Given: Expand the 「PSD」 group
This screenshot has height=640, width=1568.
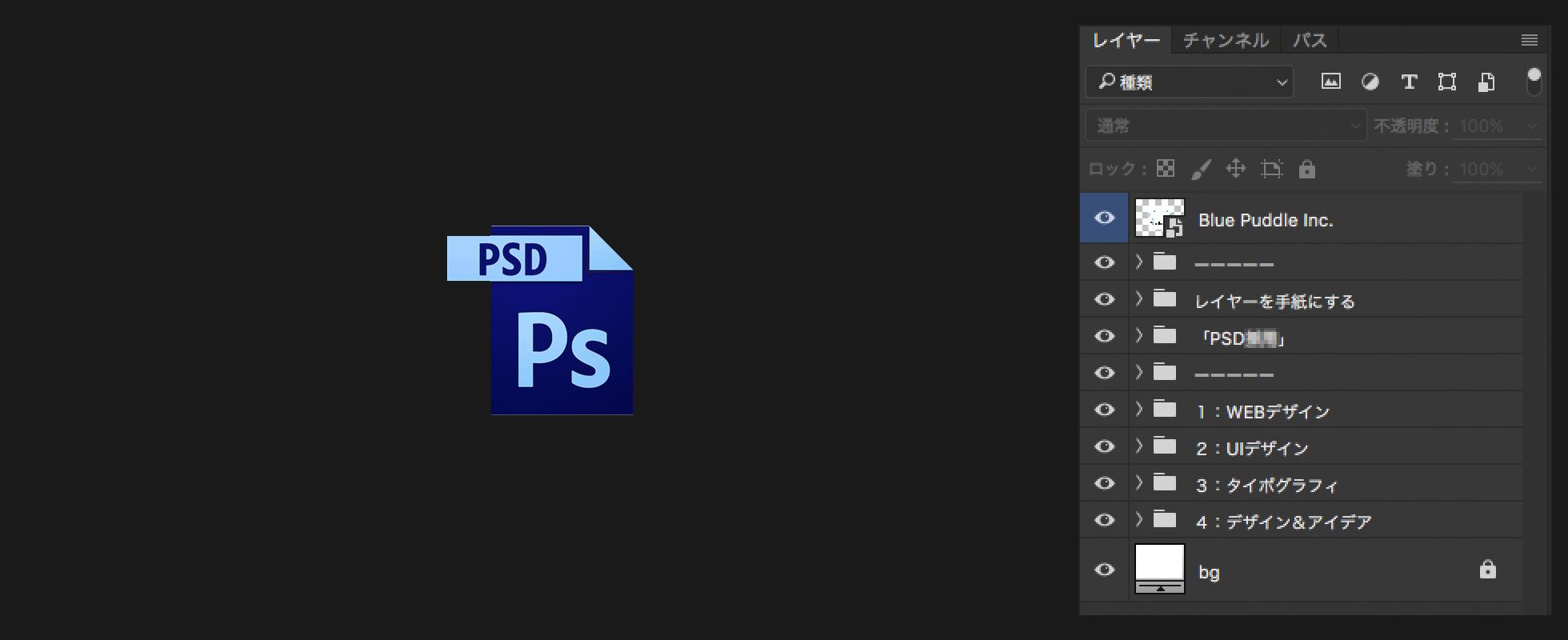Looking at the screenshot, I should tap(1139, 336).
